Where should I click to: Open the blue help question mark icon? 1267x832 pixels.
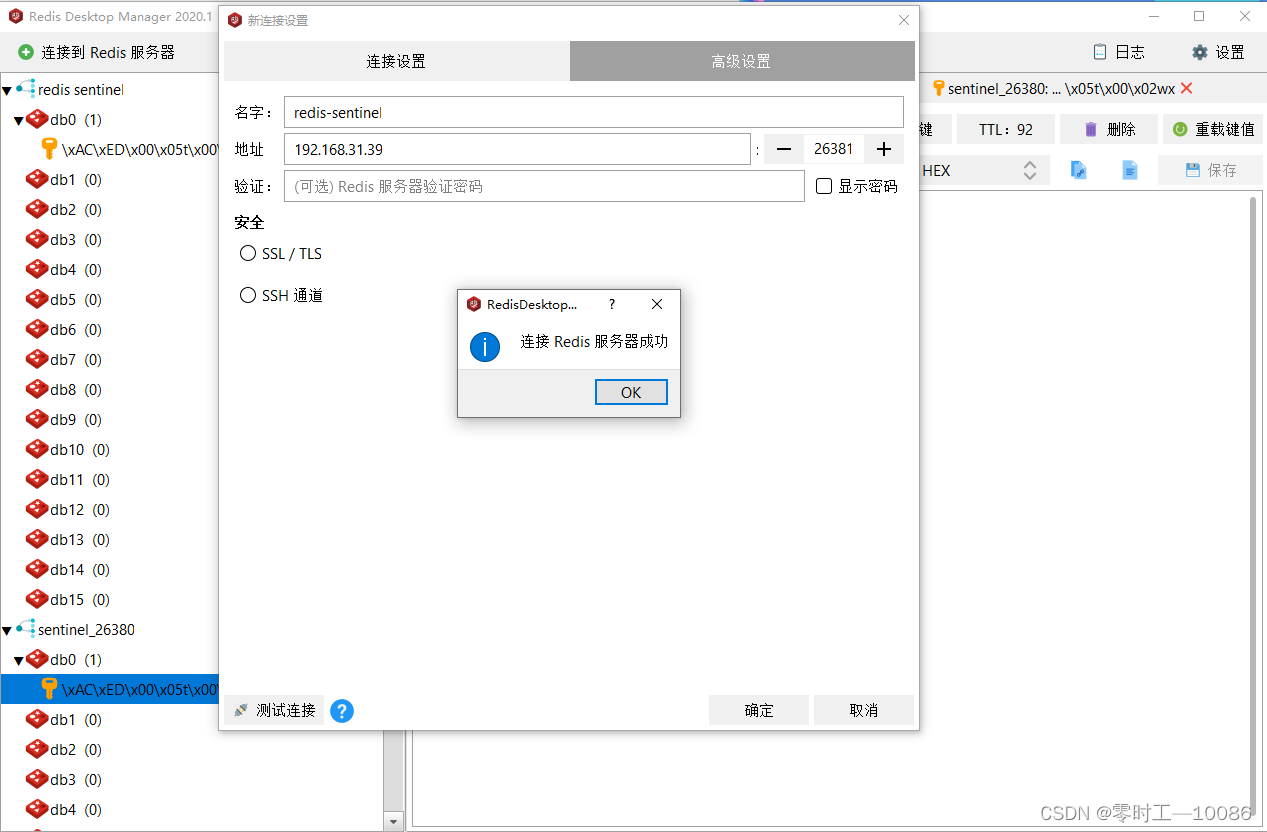click(342, 711)
